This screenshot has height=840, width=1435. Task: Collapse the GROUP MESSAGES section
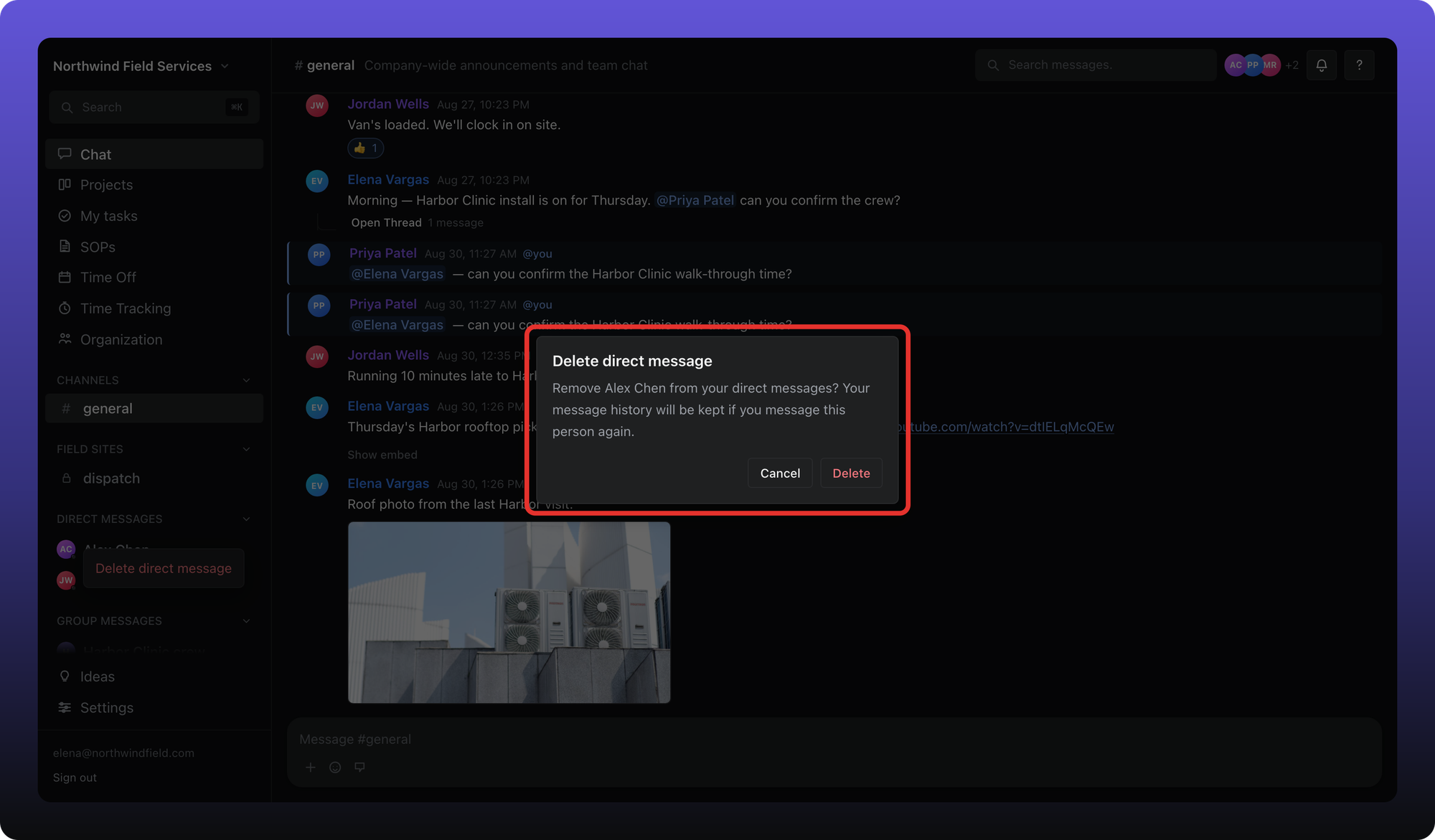[x=246, y=620]
